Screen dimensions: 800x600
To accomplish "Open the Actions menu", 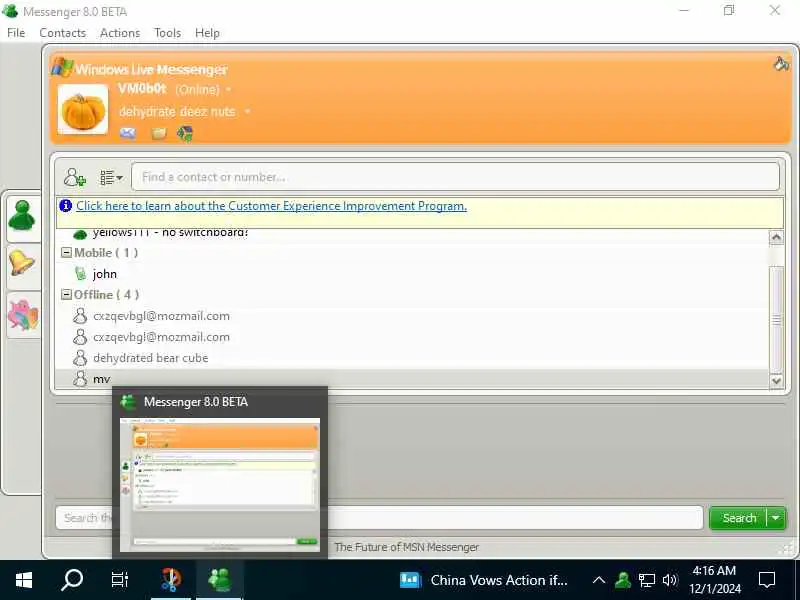I will point(120,33).
